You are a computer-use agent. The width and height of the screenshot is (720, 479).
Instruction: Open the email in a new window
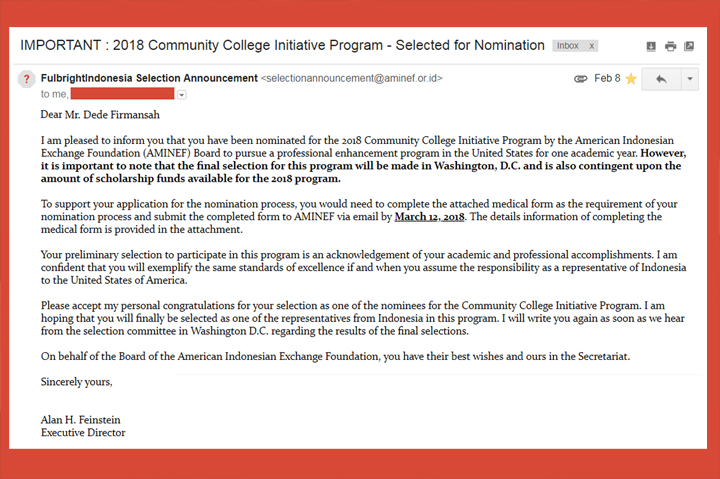(x=690, y=46)
